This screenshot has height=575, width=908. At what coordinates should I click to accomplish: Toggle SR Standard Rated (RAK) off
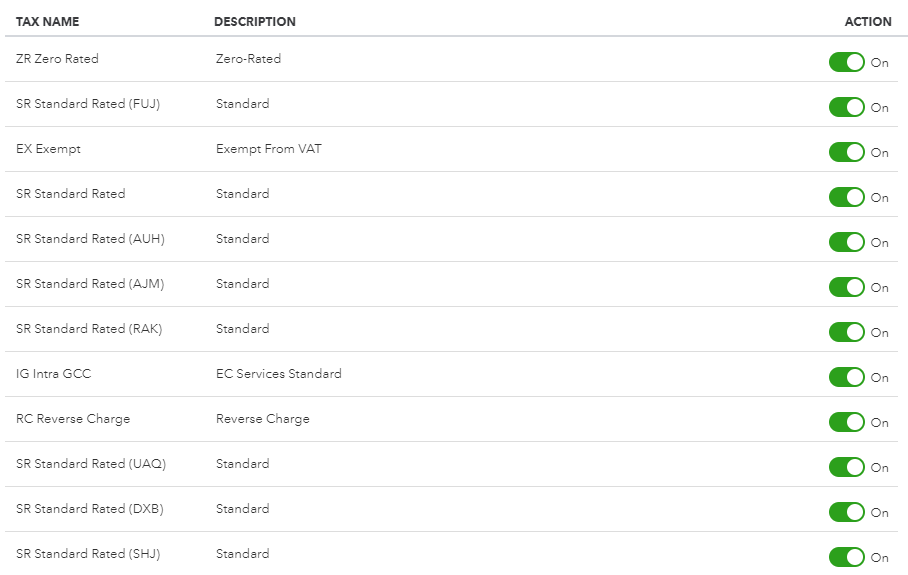[846, 332]
